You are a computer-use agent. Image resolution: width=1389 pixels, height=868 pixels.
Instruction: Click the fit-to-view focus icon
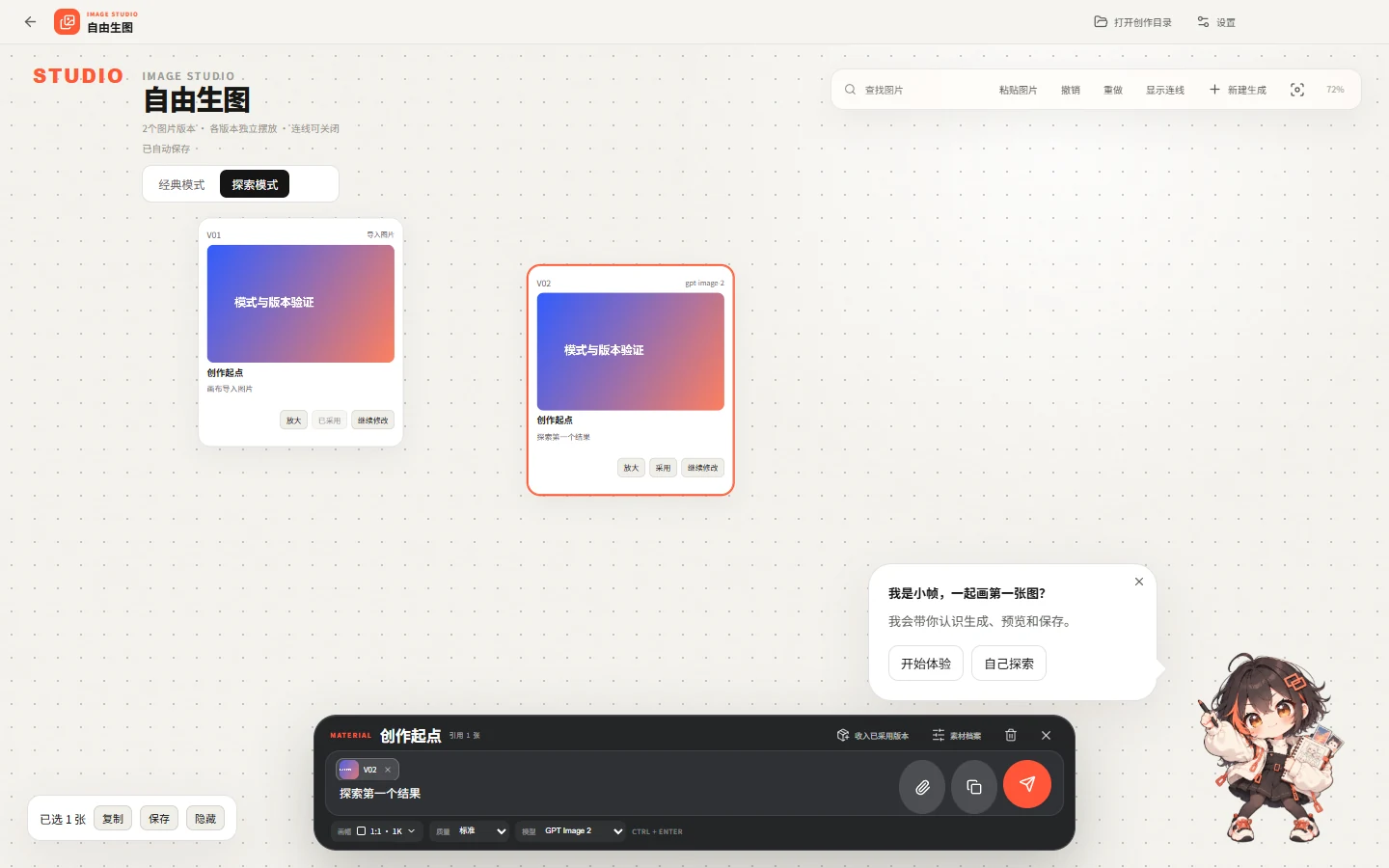click(x=1297, y=90)
